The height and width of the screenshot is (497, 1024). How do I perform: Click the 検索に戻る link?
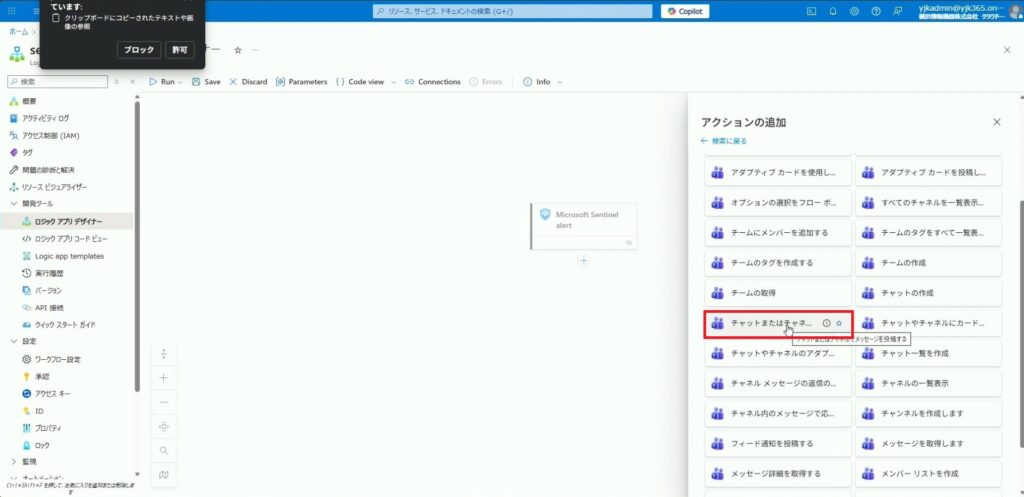click(x=725, y=141)
